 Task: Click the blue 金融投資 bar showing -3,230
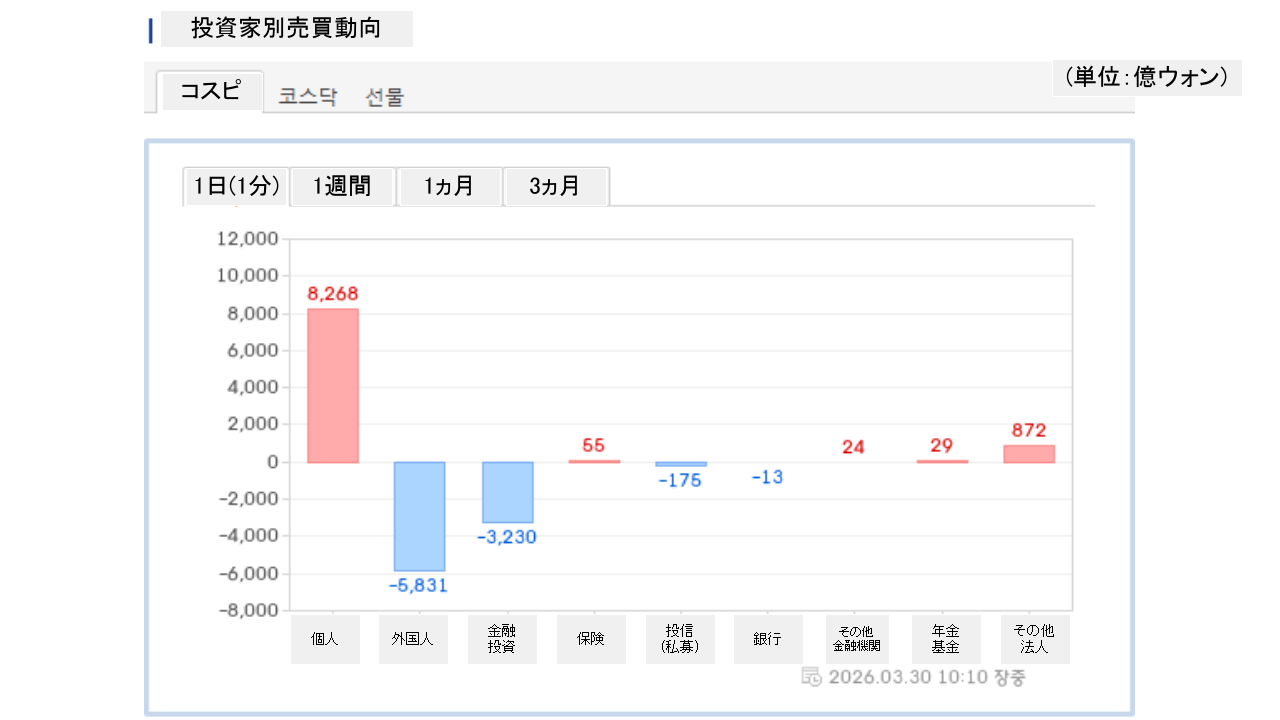pyautogui.click(x=508, y=492)
